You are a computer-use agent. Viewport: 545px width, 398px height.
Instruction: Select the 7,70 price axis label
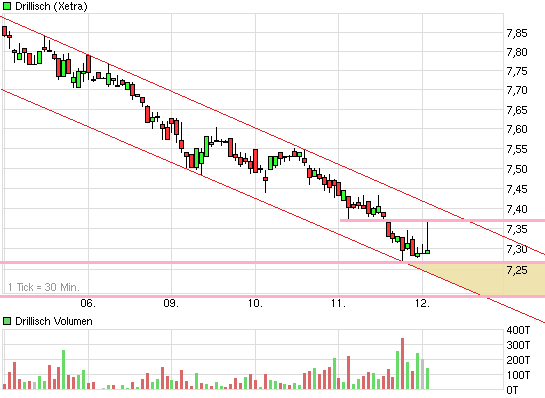click(517, 90)
